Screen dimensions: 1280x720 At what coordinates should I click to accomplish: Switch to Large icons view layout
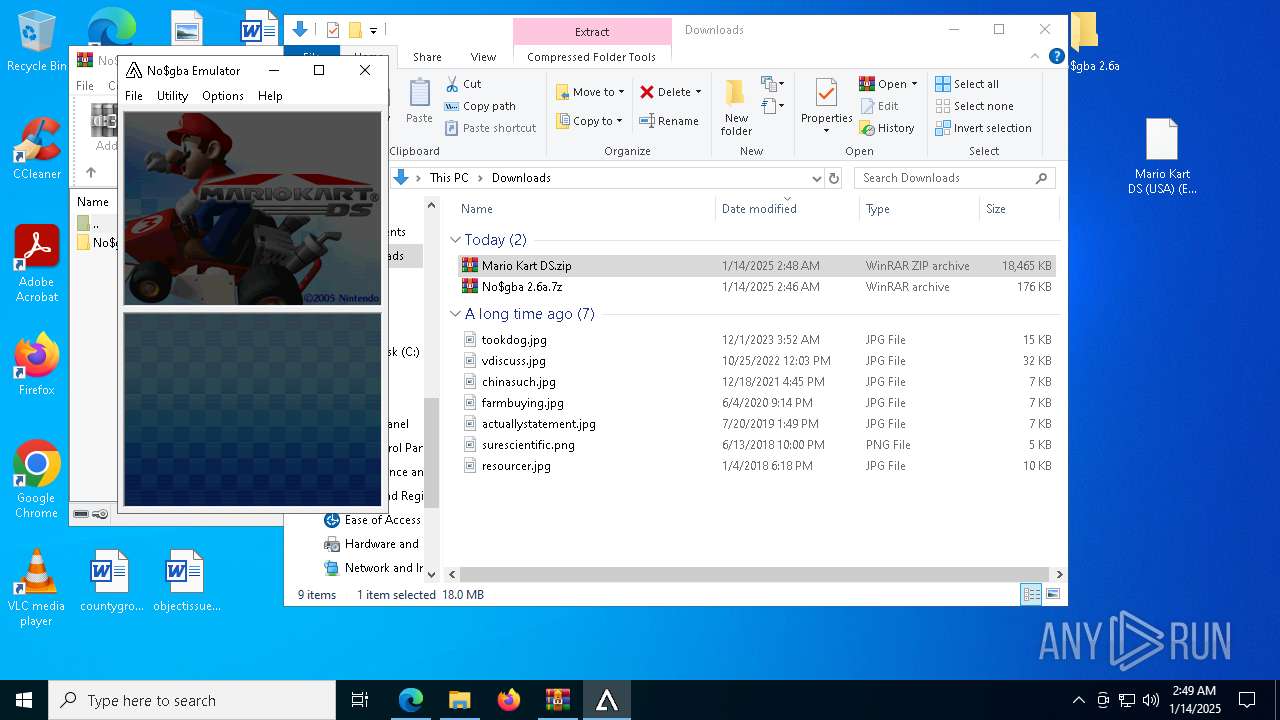click(x=1052, y=594)
